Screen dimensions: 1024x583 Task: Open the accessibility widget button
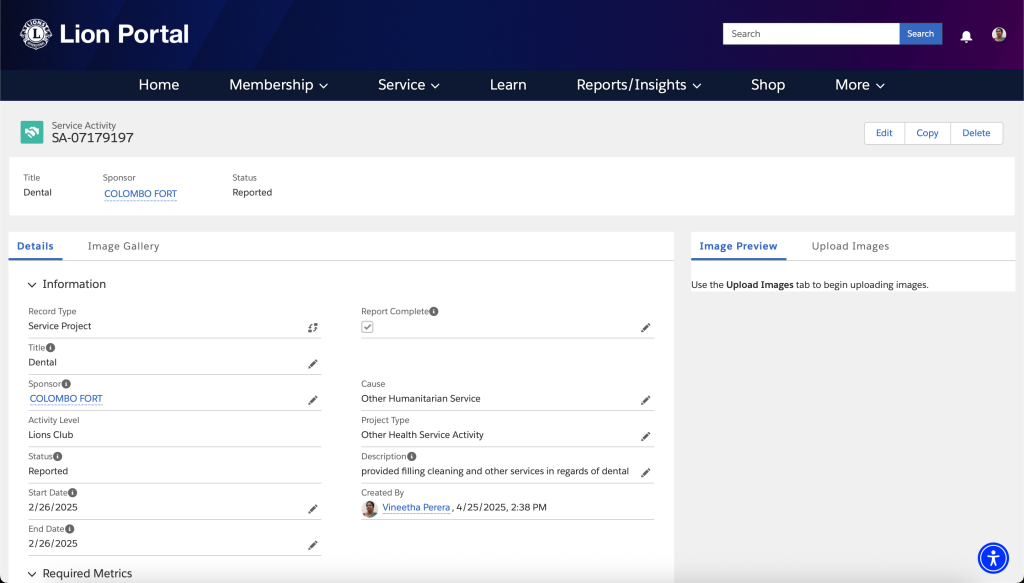[x=993, y=558]
